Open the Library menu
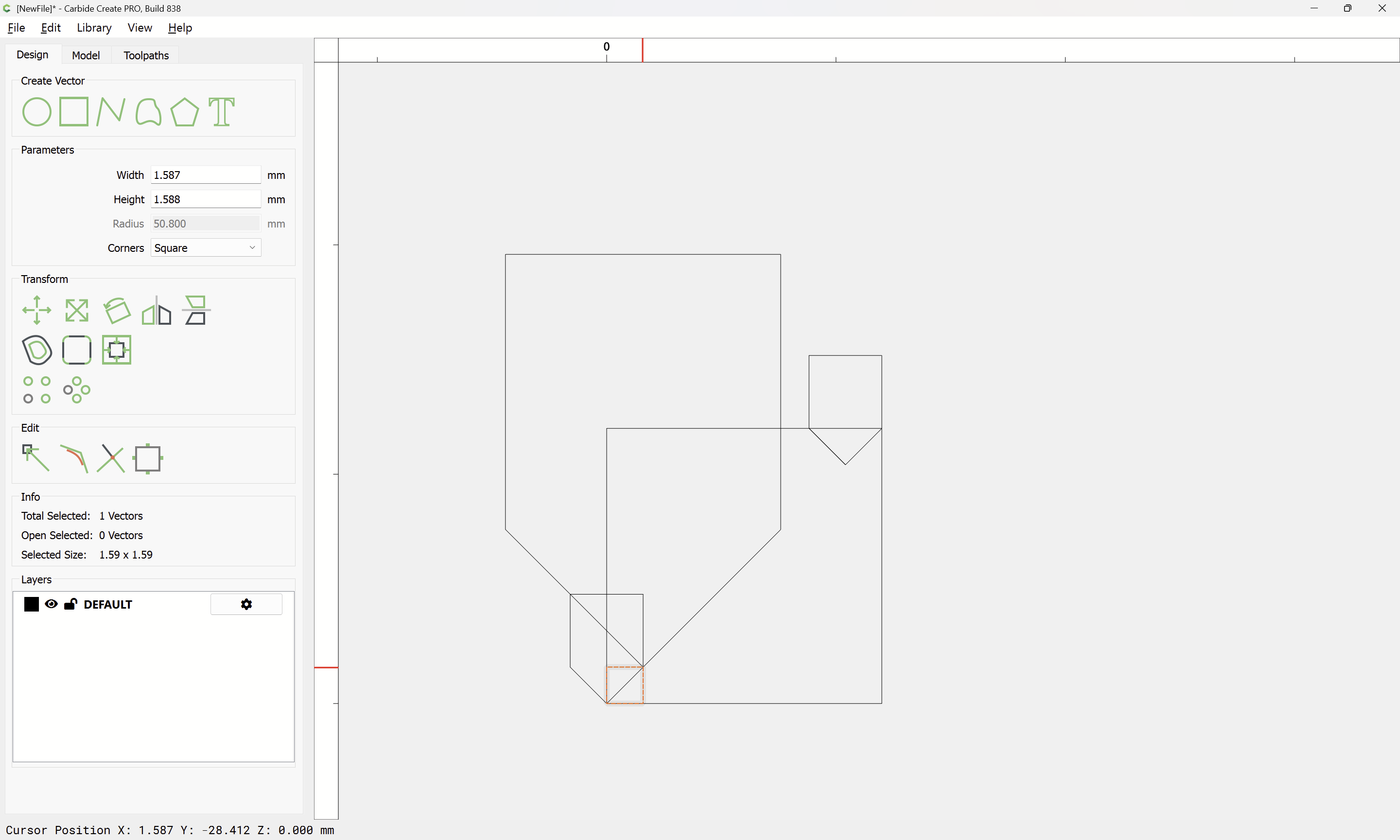Image resolution: width=1400 pixels, height=840 pixels. pyautogui.click(x=94, y=28)
